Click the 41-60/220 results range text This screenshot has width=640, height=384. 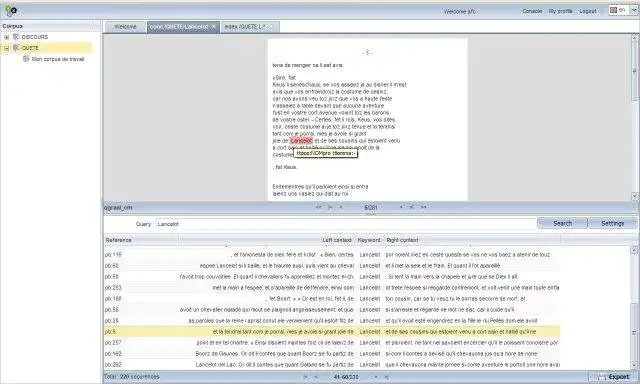coord(346,377)
